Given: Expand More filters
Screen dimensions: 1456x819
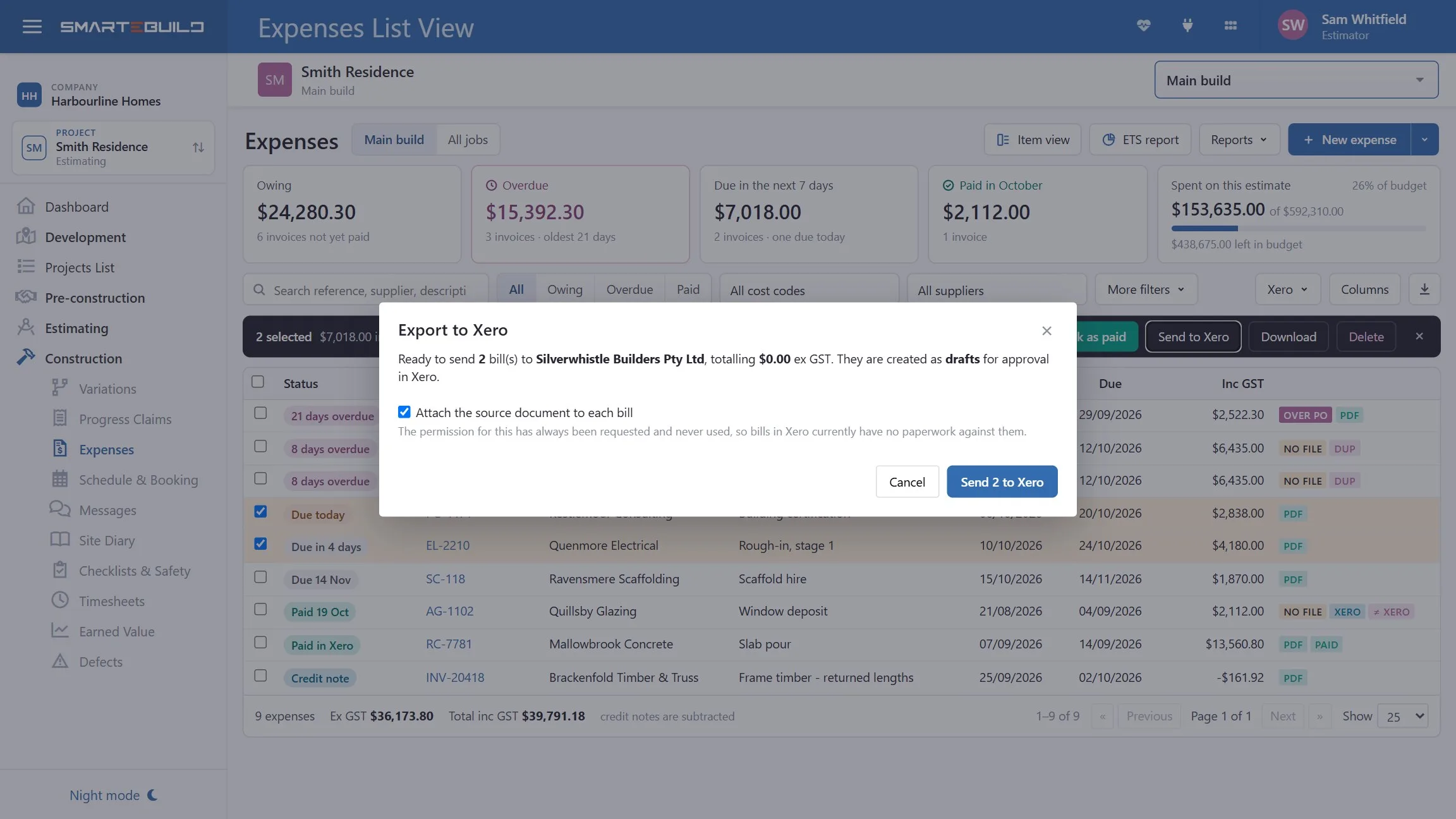Looking at the screenshot, I should [1146, 289].
